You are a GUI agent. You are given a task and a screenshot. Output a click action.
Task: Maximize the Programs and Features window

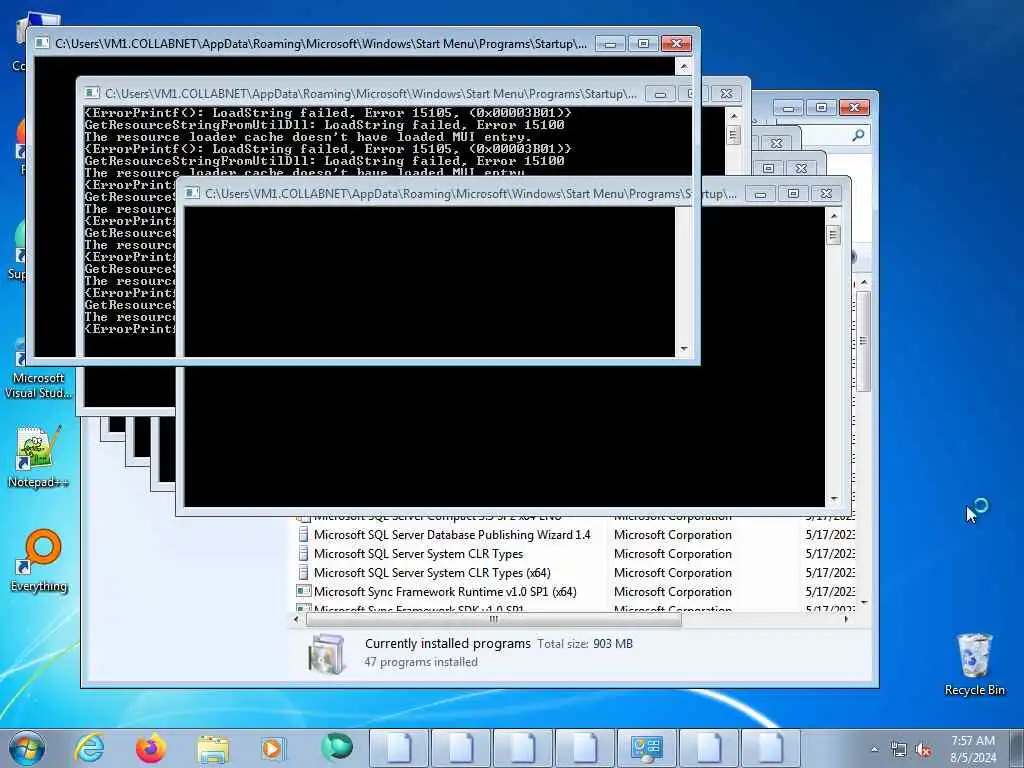coord(822,107)
